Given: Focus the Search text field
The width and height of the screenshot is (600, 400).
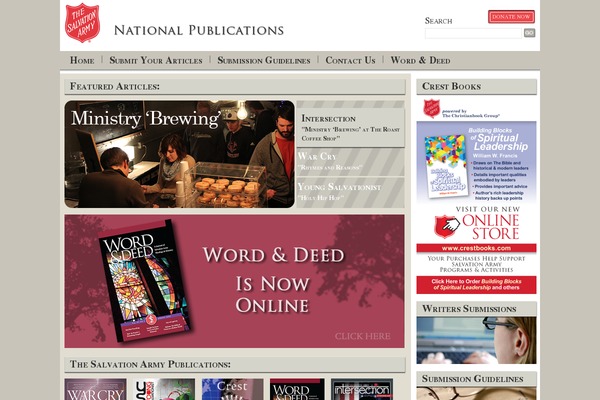Looking at the screenshot, I should click(473, 33).
